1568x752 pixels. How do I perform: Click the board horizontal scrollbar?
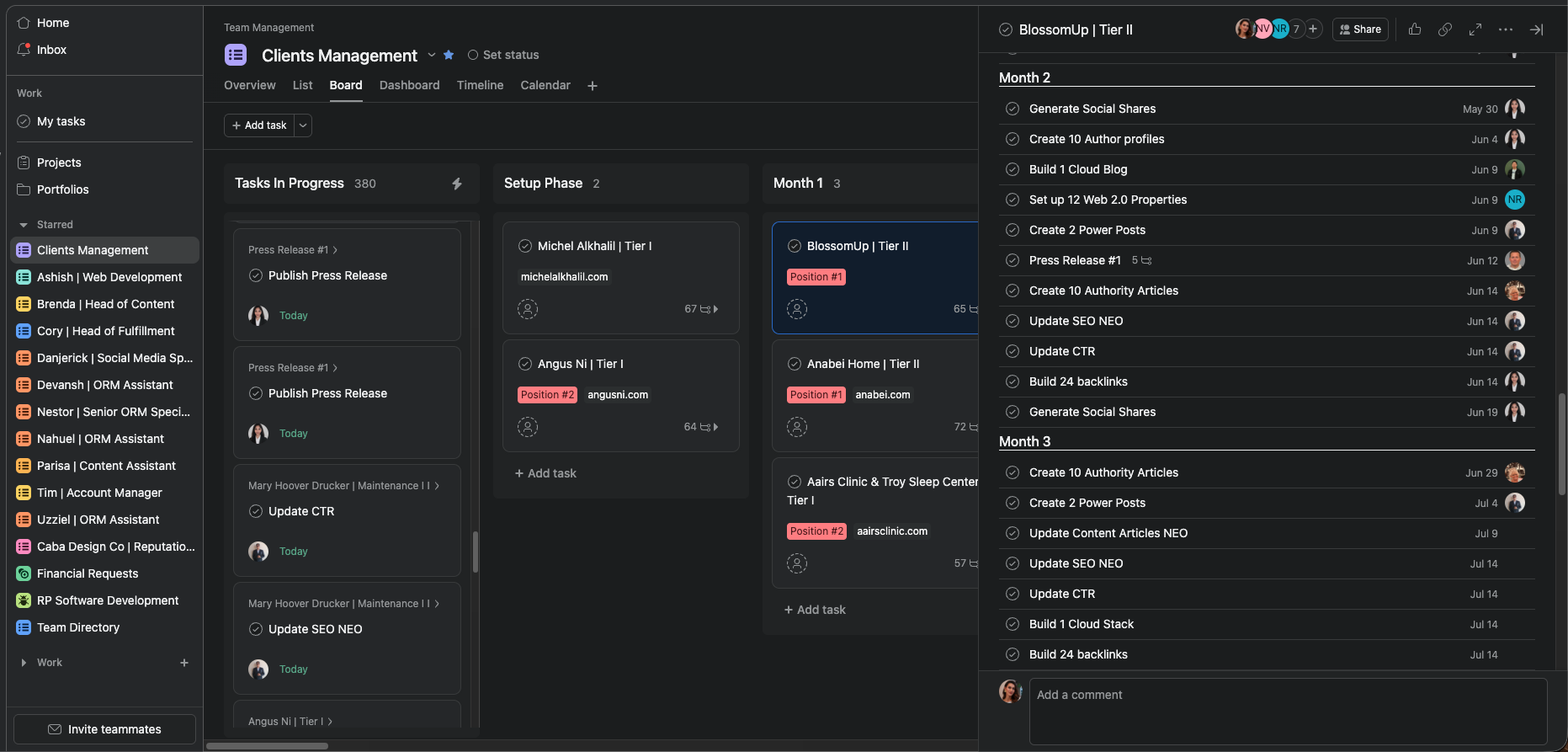[267, 746]
